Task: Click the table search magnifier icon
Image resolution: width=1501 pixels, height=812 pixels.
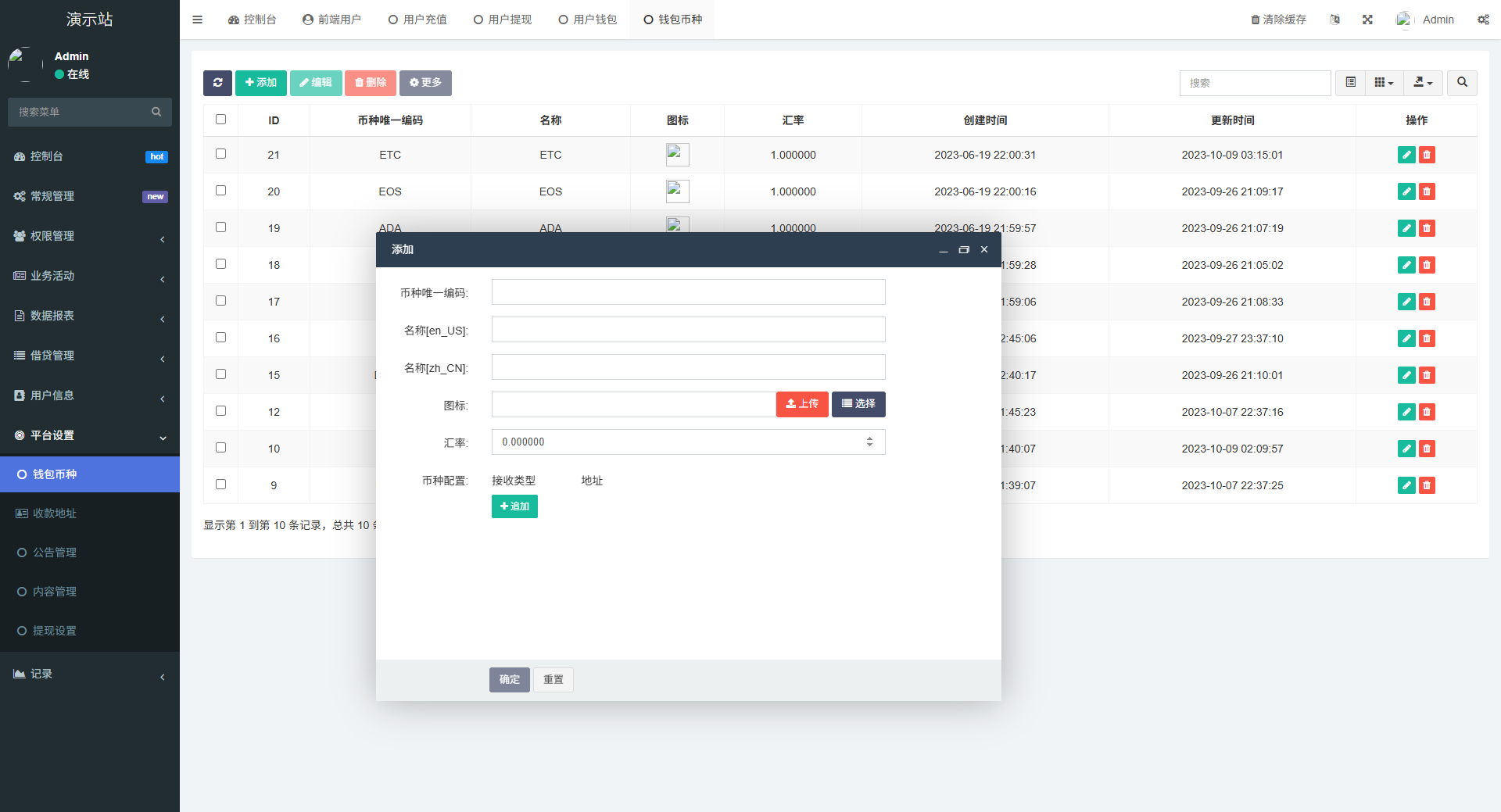Action: tap(1461, 83)
